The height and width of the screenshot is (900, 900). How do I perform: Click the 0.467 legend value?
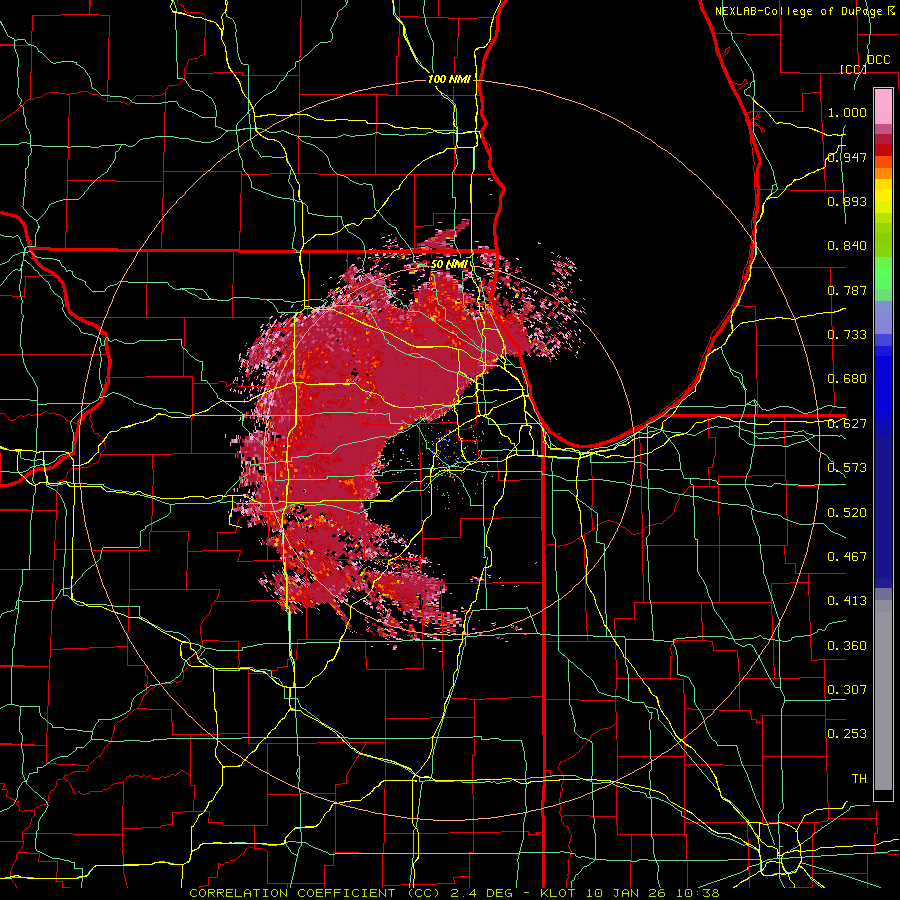(847, 557)
